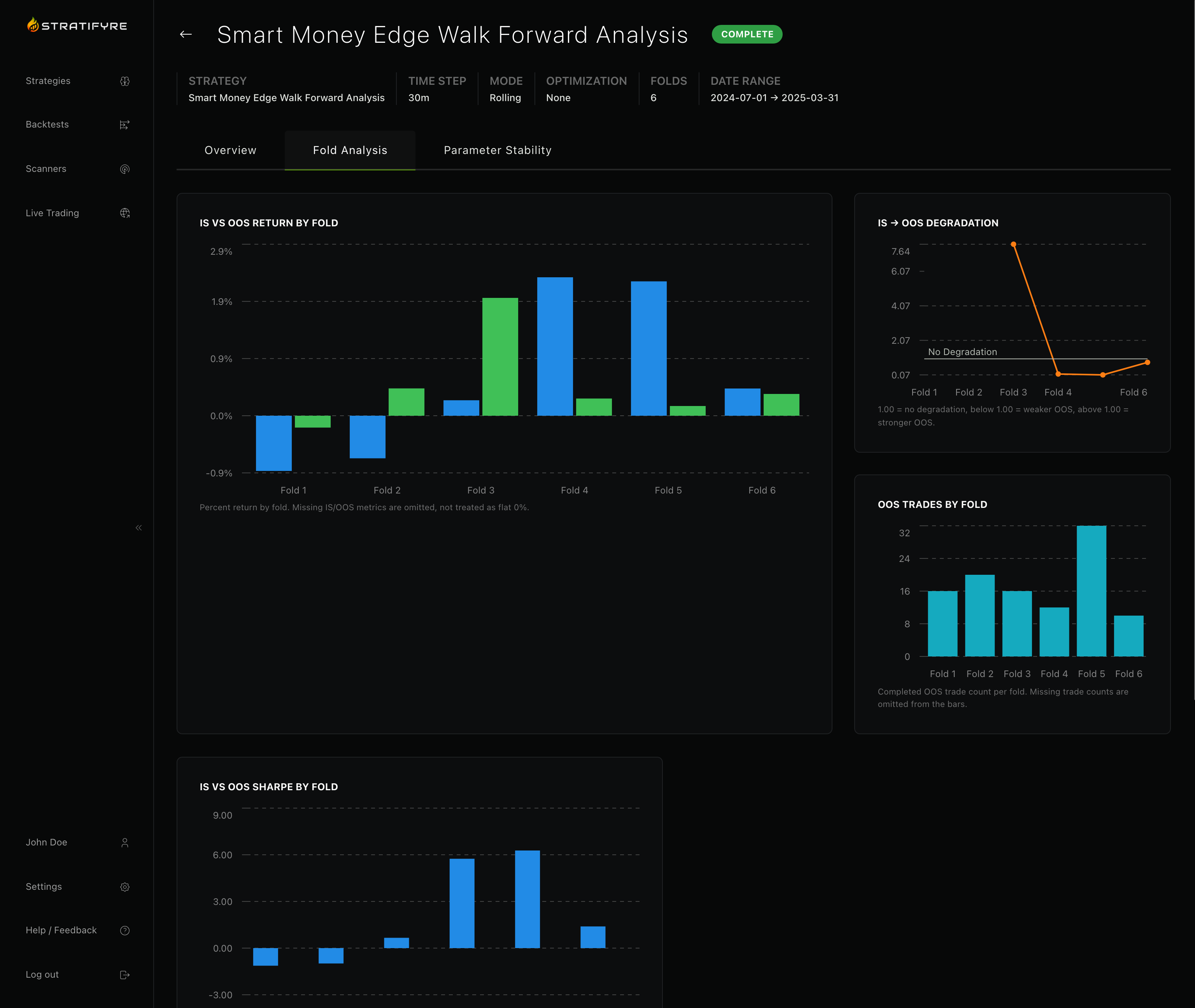Click the John Doe user icon
The width and height of the screenshot is (1195, 1008).
124,843
